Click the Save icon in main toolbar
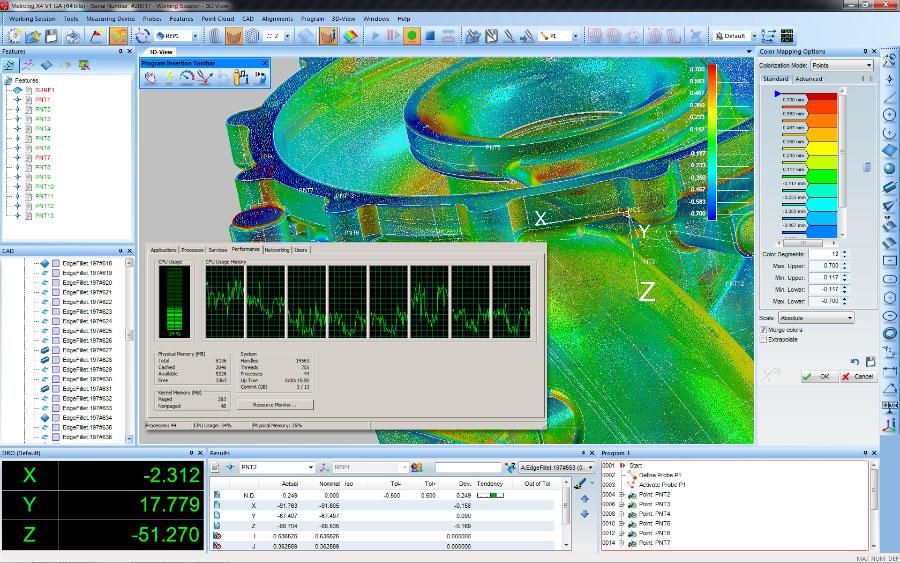This screenshot has width=900, height=563. coord(52,36)
